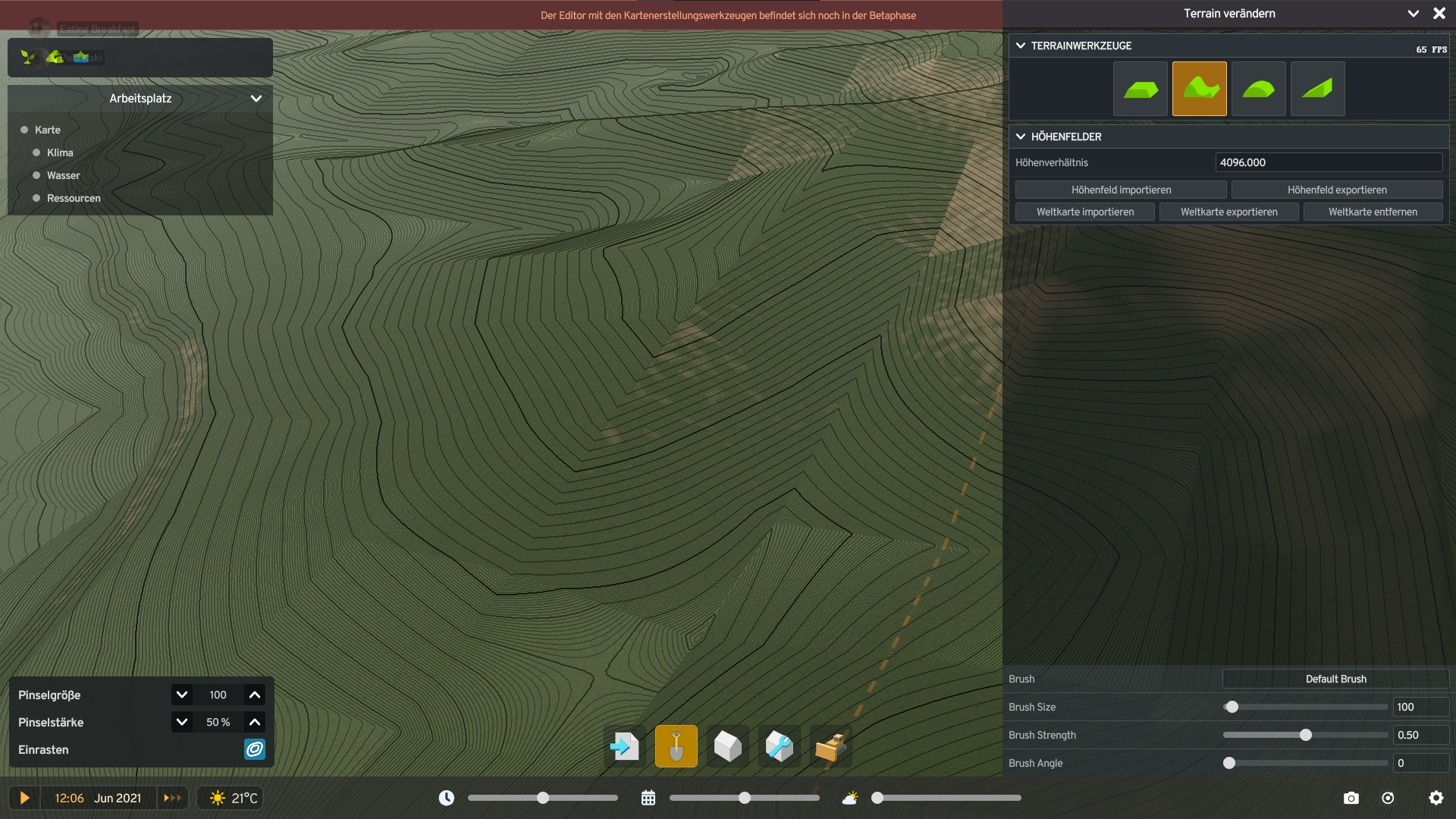Start simulation with the play button
1456x819 pixels.
coord(24,798)
